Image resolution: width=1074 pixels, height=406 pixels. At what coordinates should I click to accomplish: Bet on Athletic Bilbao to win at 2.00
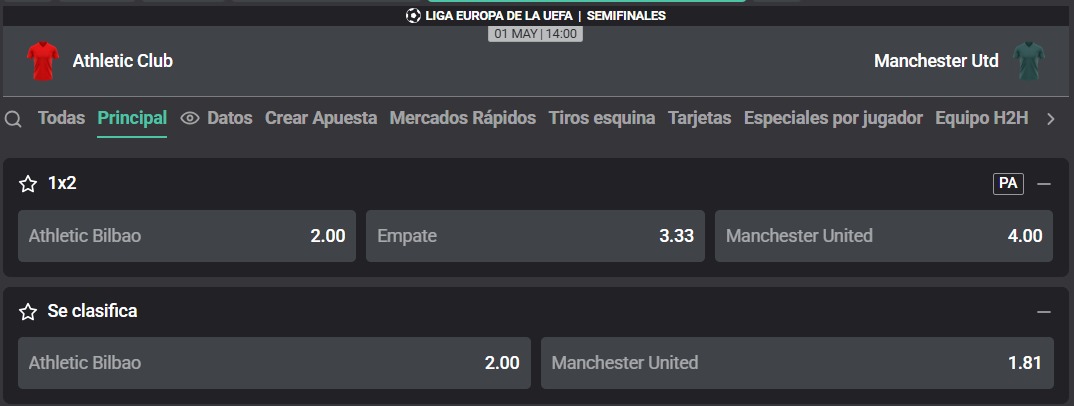click(x=187, y=236)
